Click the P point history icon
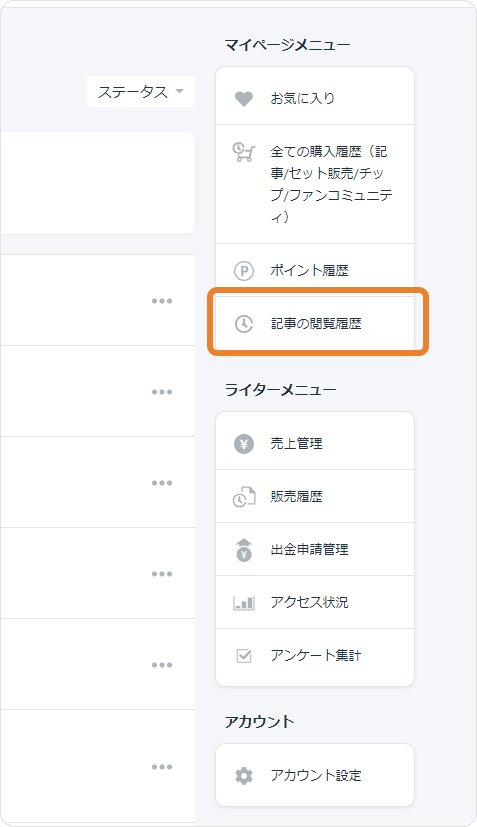477x827 pixels. (244, 271)
